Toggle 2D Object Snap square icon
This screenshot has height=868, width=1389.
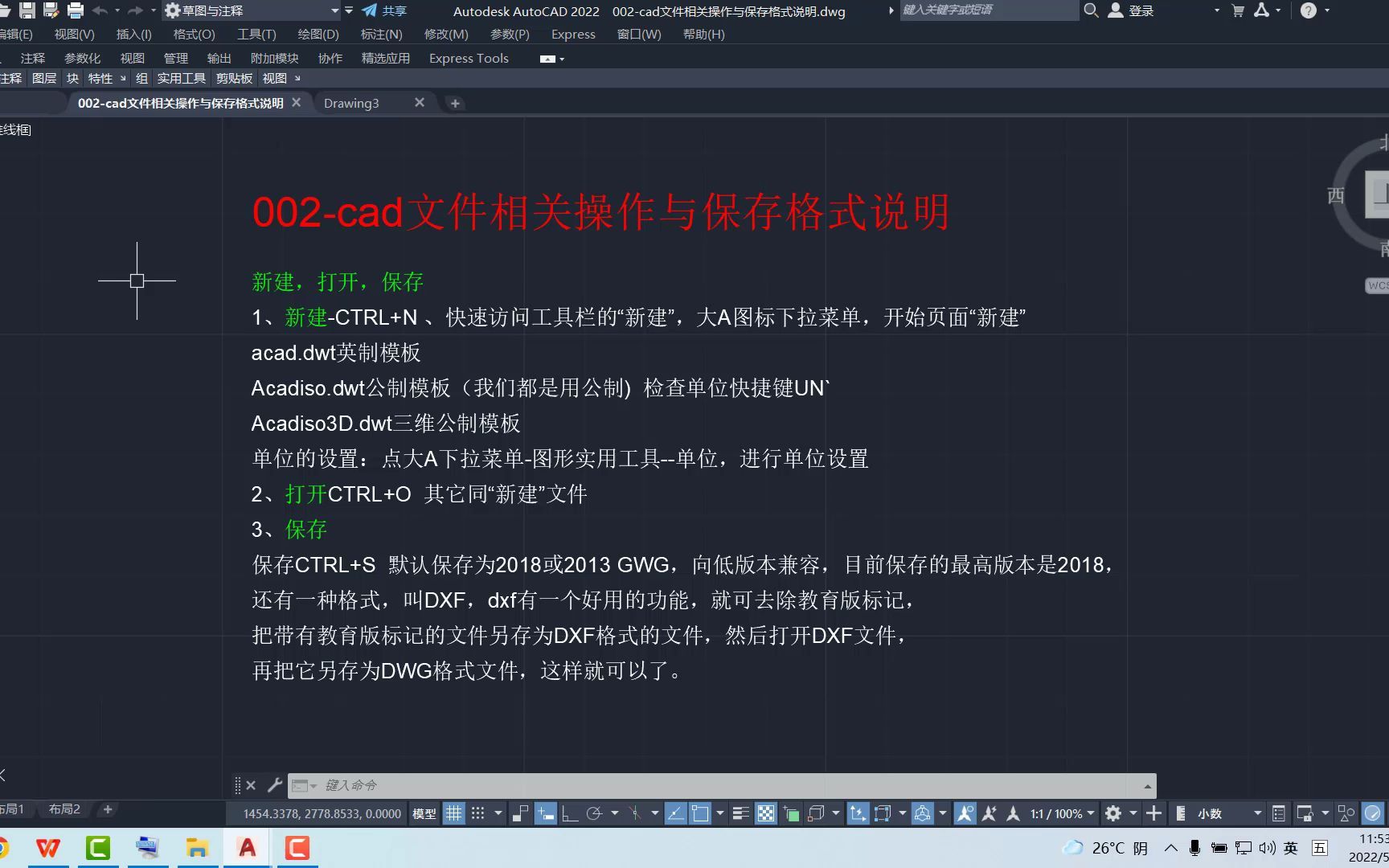[x=700, y=813]
